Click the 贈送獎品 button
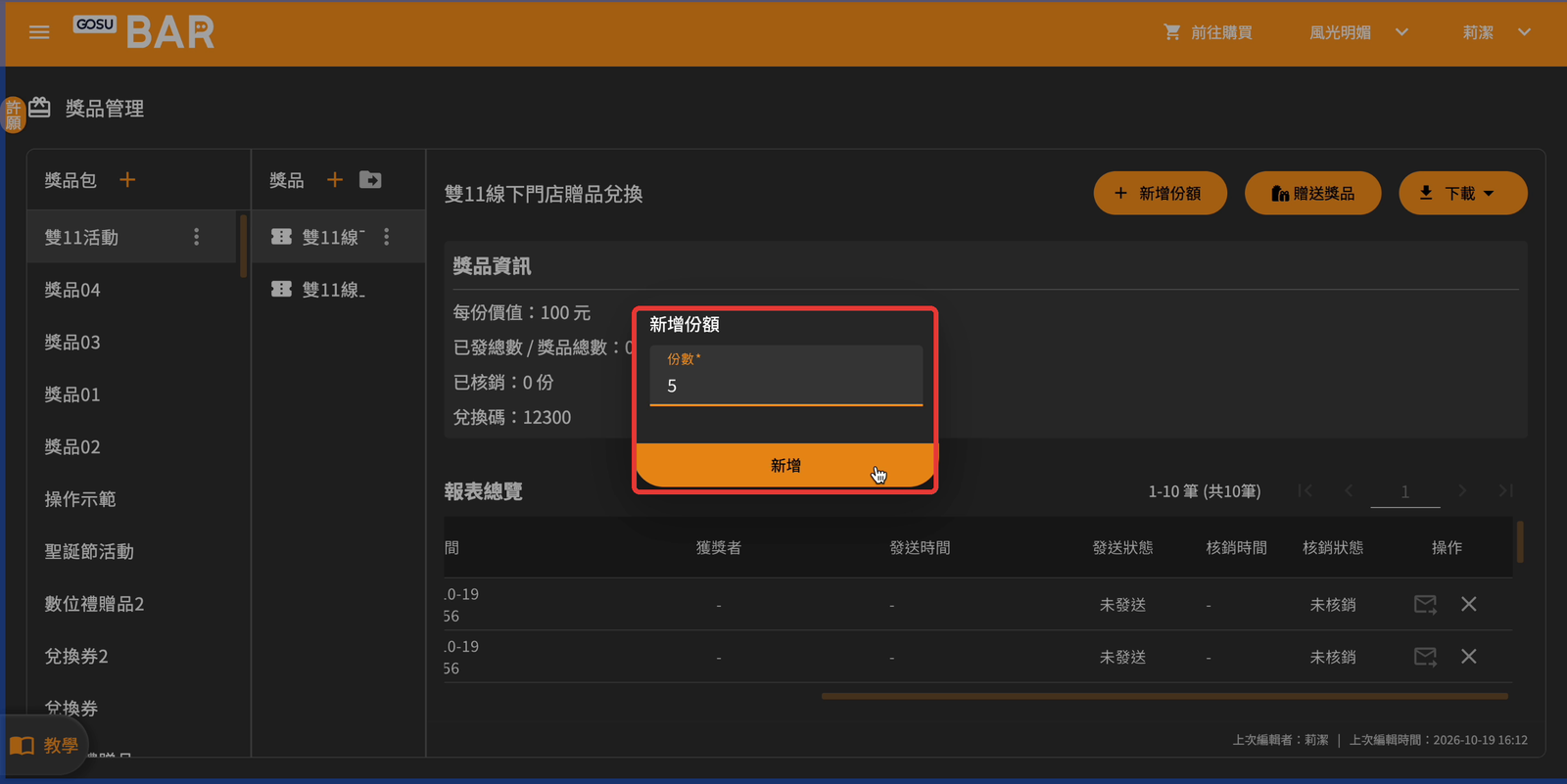 pos(1312,193)
